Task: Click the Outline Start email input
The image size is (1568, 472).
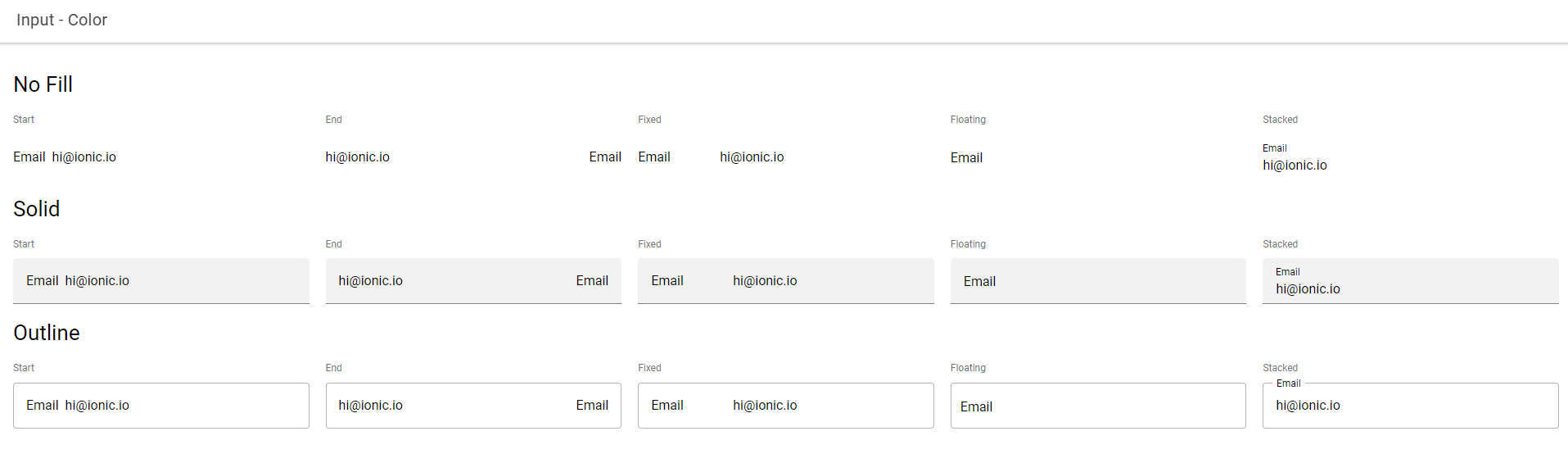Action: 160,406
